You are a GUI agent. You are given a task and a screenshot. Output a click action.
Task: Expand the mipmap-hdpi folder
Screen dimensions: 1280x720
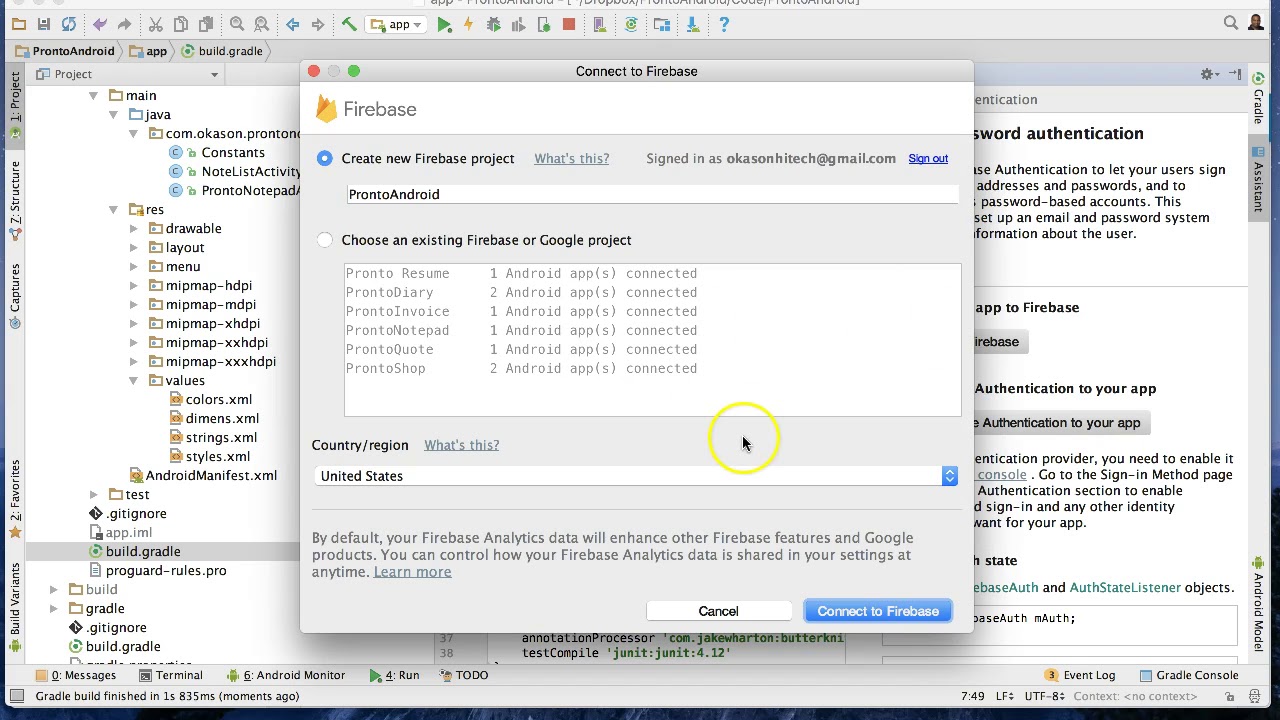point(133,286)
